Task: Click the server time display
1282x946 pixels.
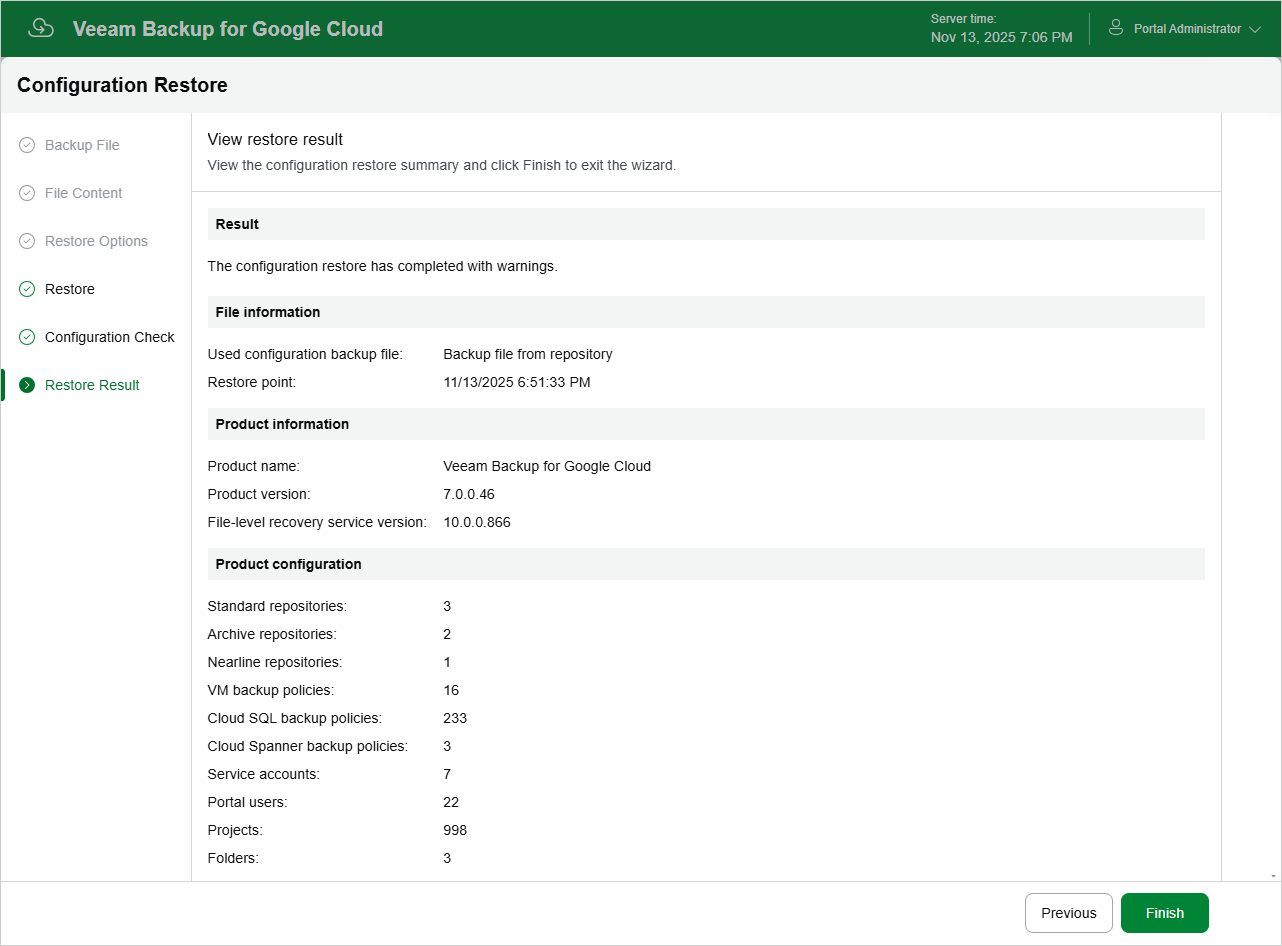Action: point(1001,29)
